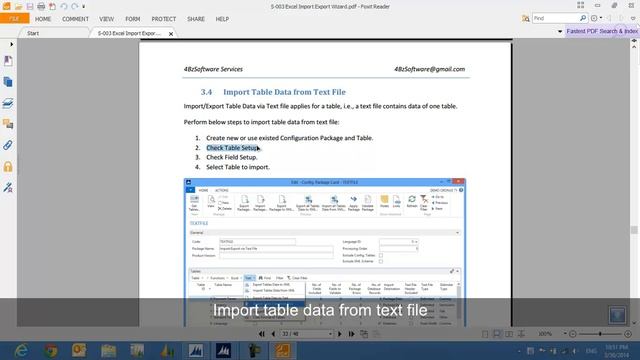Go to last page button
The height and width of the screenshot is (360, 640).
coord(351,334)
